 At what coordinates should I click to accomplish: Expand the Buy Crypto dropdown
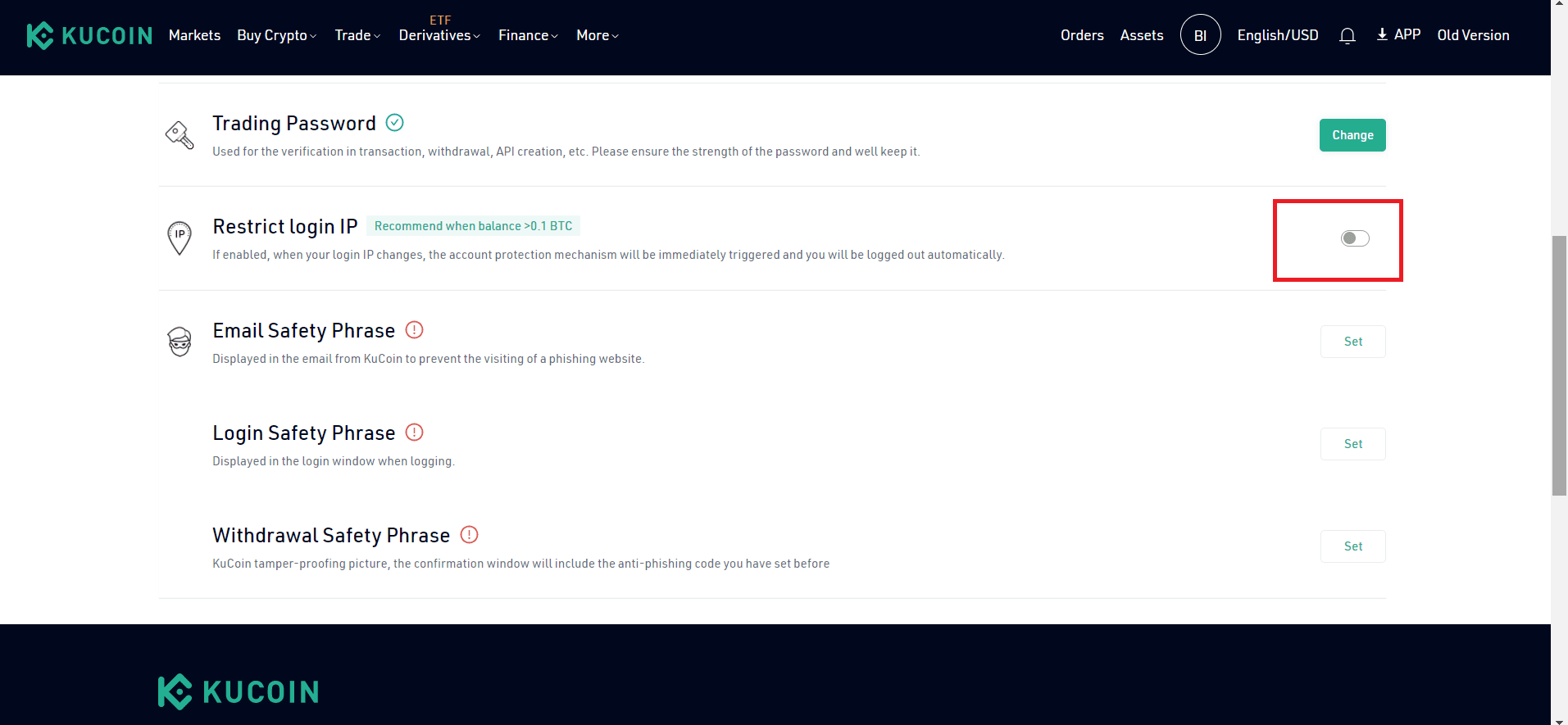[276, 35]
